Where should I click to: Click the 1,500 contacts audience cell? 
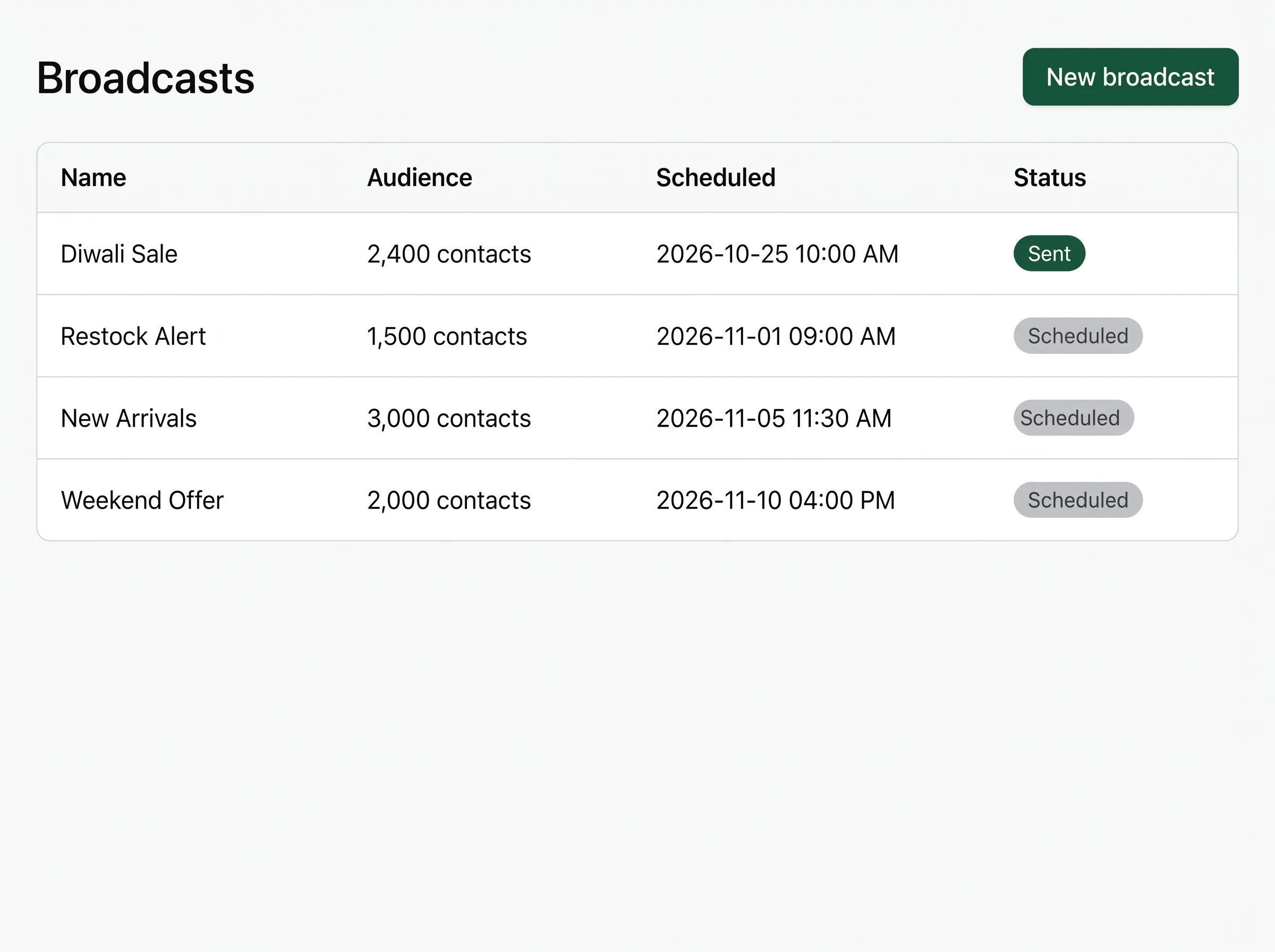click(x=447, y=336)
